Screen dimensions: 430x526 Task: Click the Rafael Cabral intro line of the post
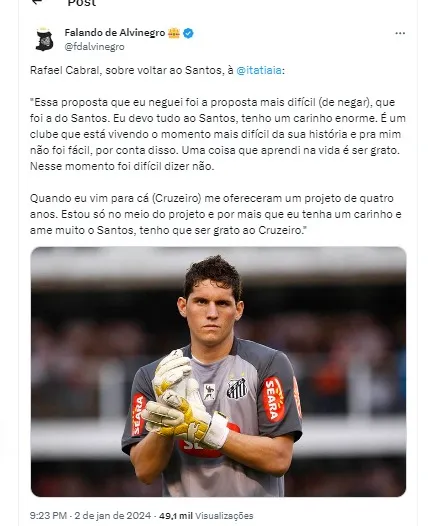click(157, 70)
